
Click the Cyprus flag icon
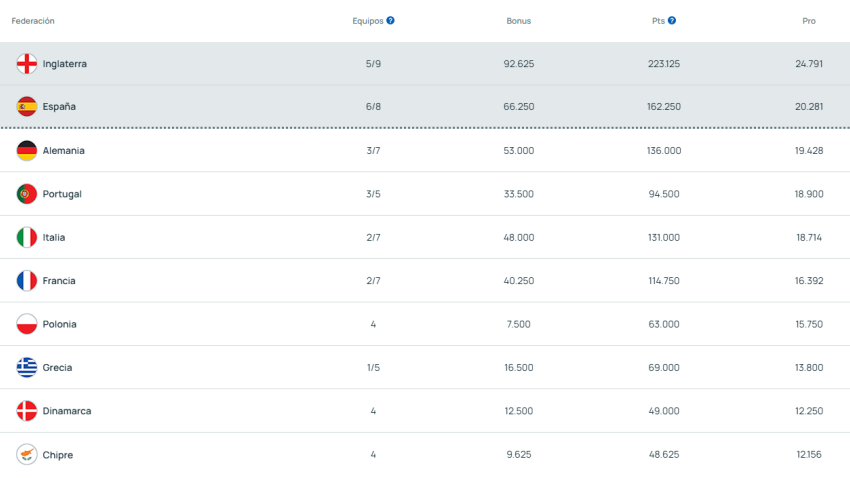27,455
